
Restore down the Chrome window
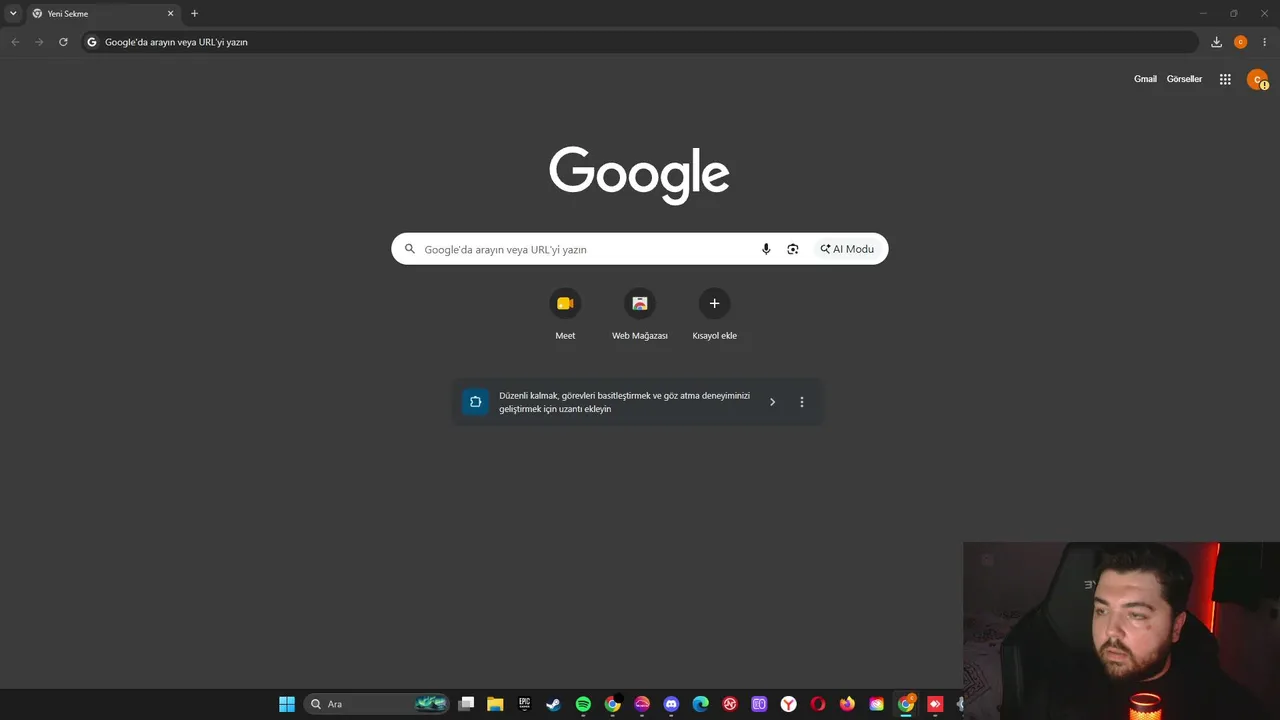1233,14
